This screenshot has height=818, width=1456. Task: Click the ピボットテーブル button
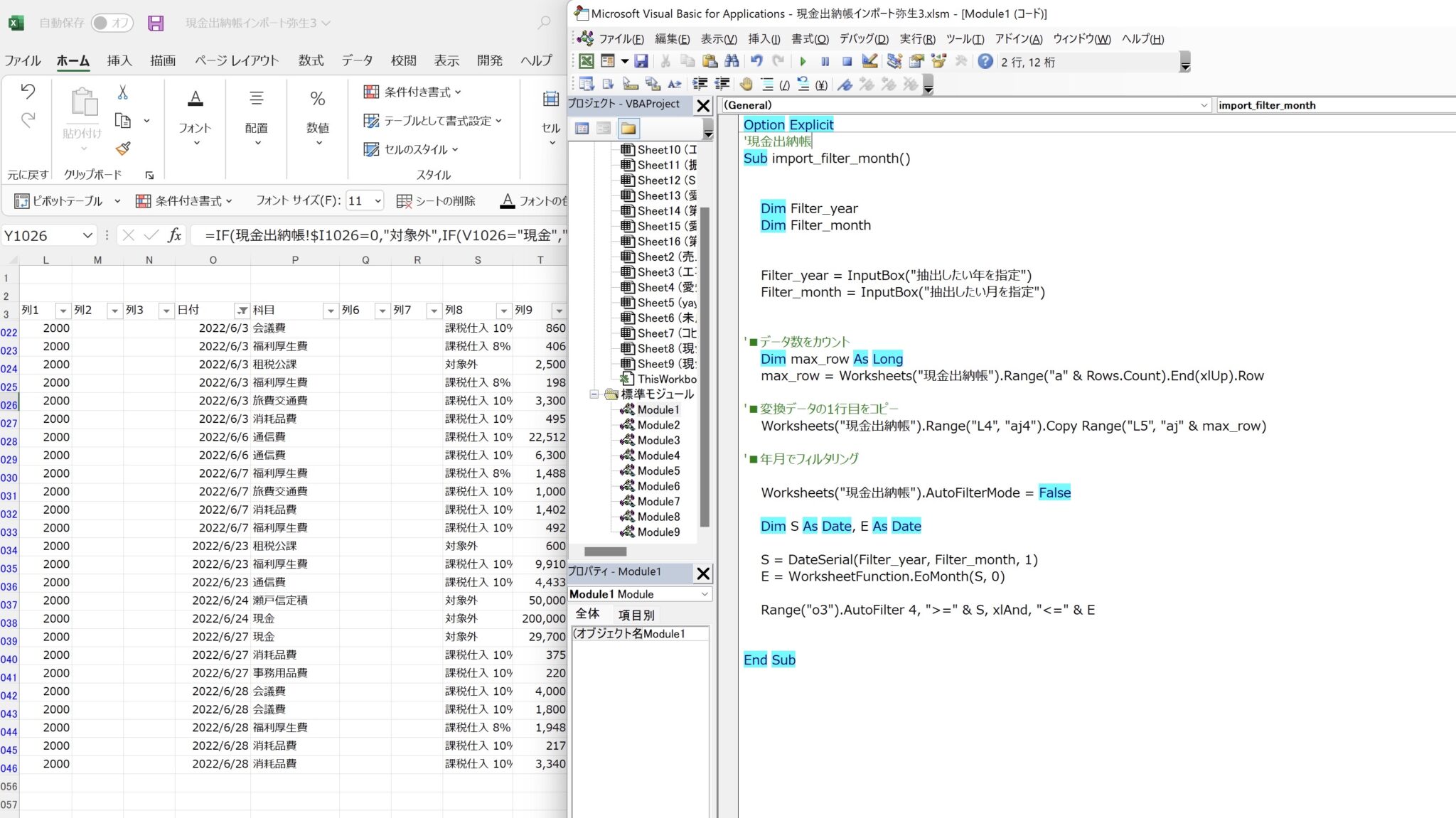tap(60, 201)
